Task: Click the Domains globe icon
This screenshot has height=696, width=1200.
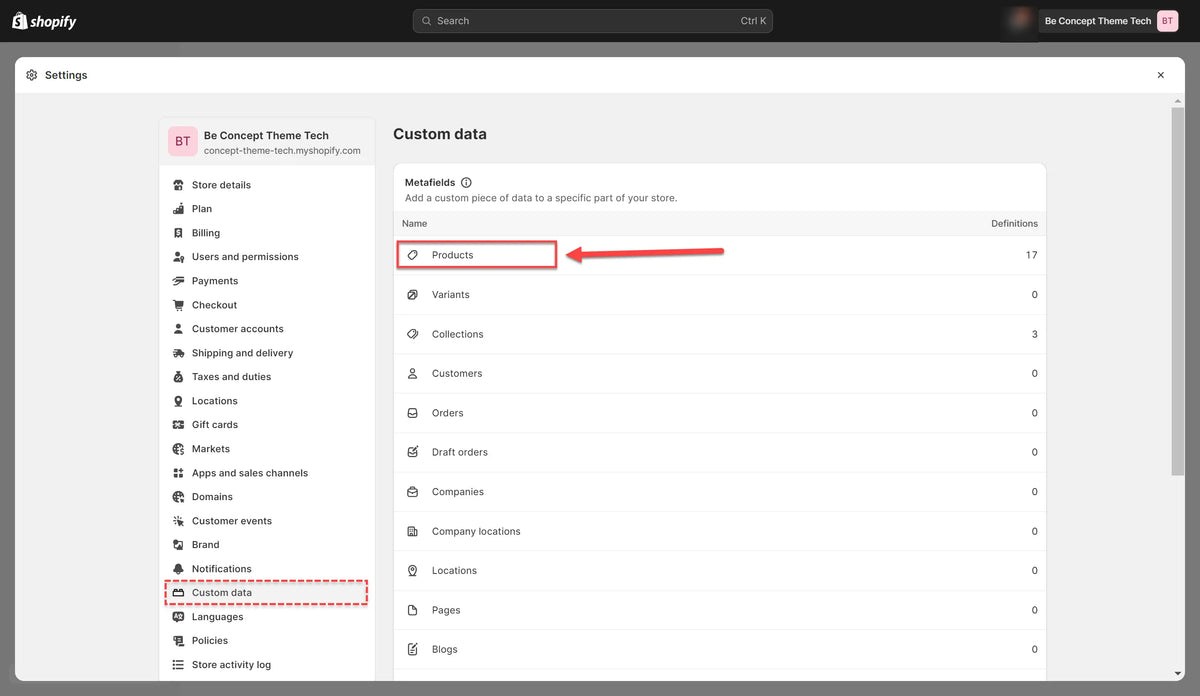Action: point(178,497)
